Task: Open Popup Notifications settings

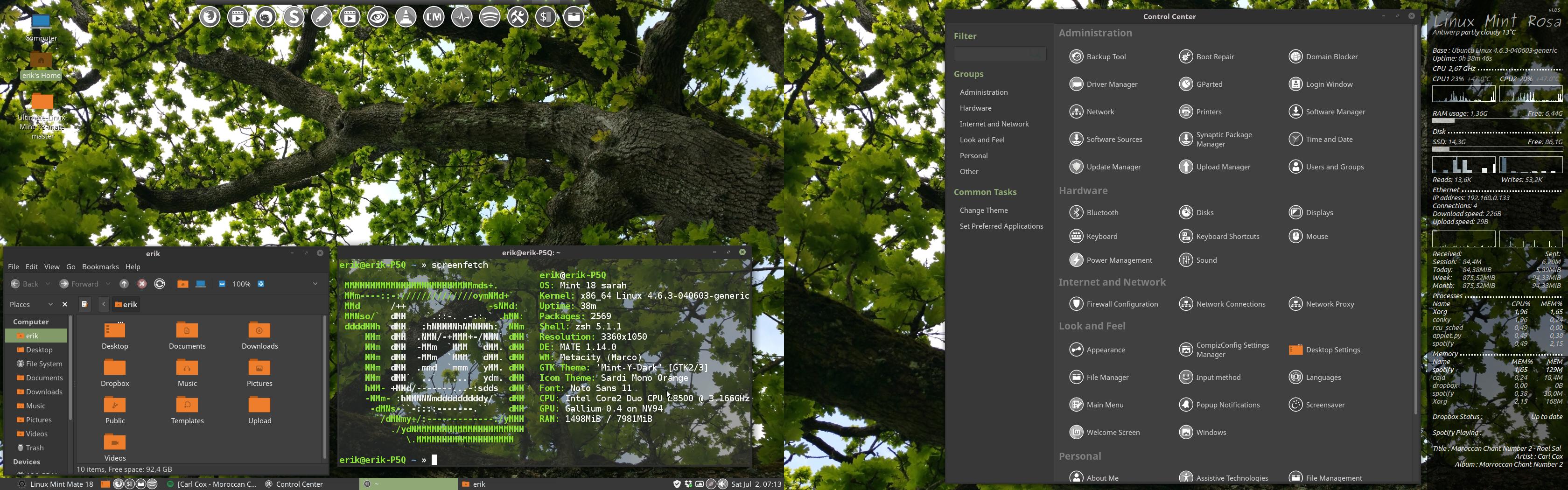Action: coord(1220,405)
